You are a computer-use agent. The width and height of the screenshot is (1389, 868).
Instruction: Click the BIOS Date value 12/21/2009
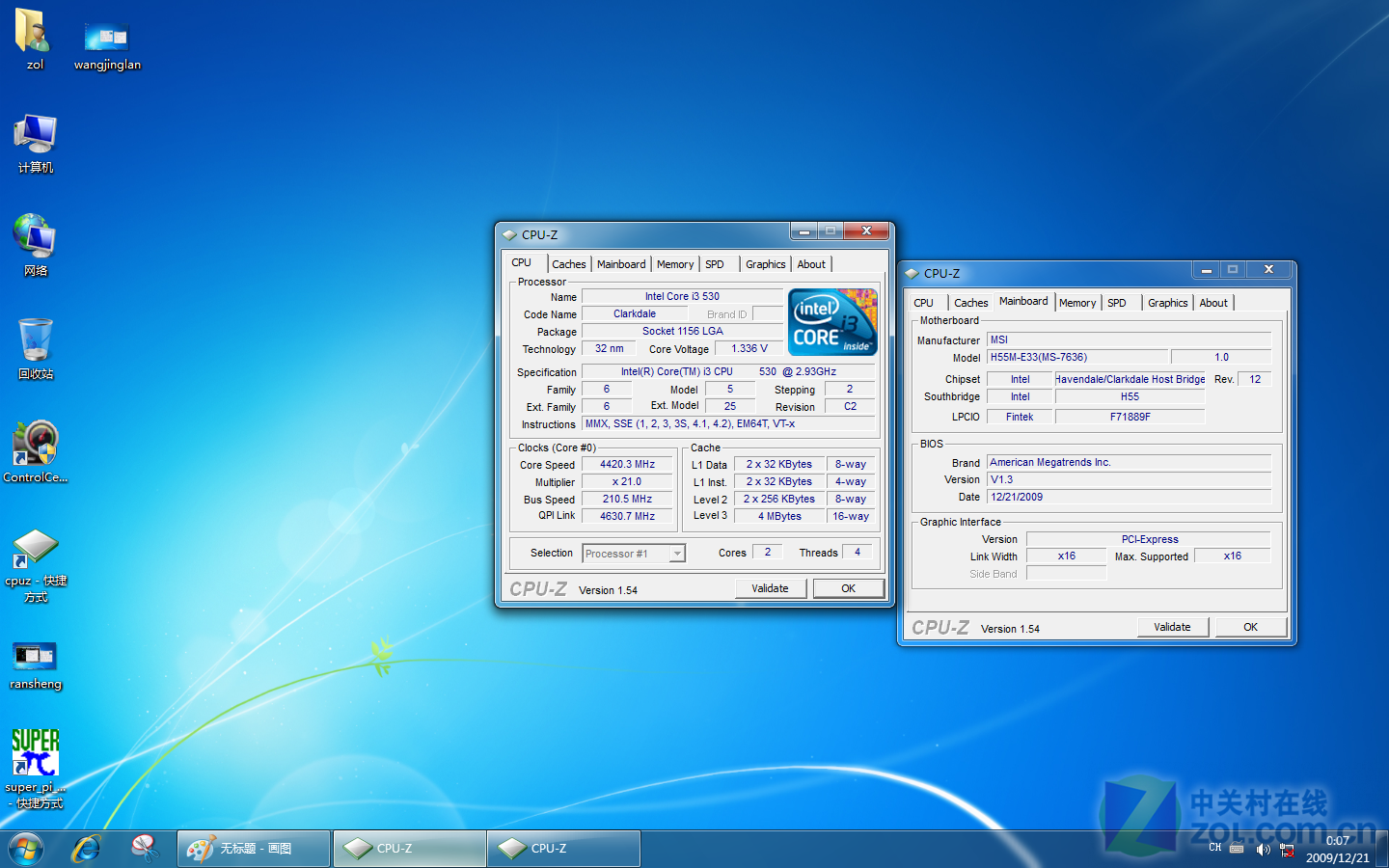[1130, 497]
